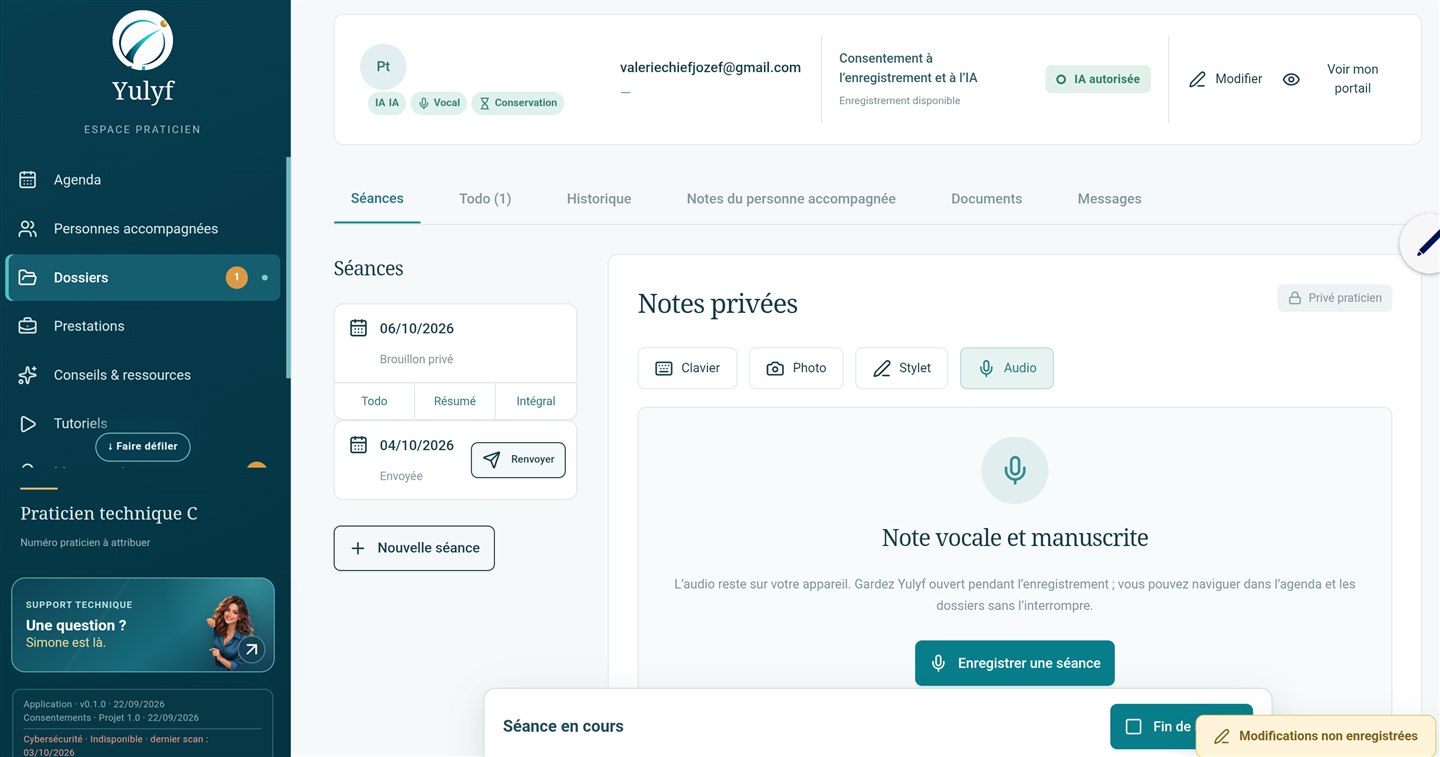Open Conseils & ressources sparkle icon
The height and width of the screenshot is (757, 1440).
pyautogui.click(x=28, y=375)
